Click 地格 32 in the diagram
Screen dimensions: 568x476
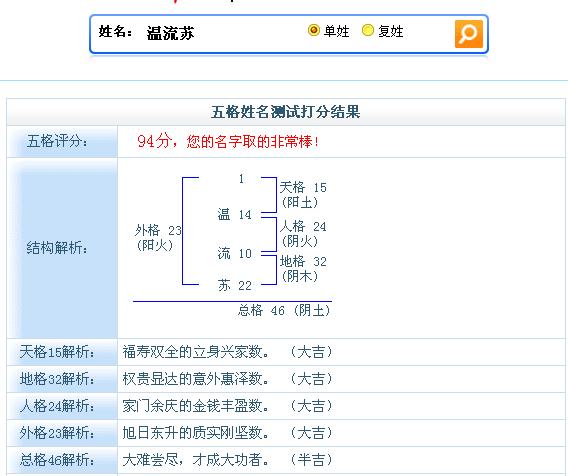coord(303,262)
